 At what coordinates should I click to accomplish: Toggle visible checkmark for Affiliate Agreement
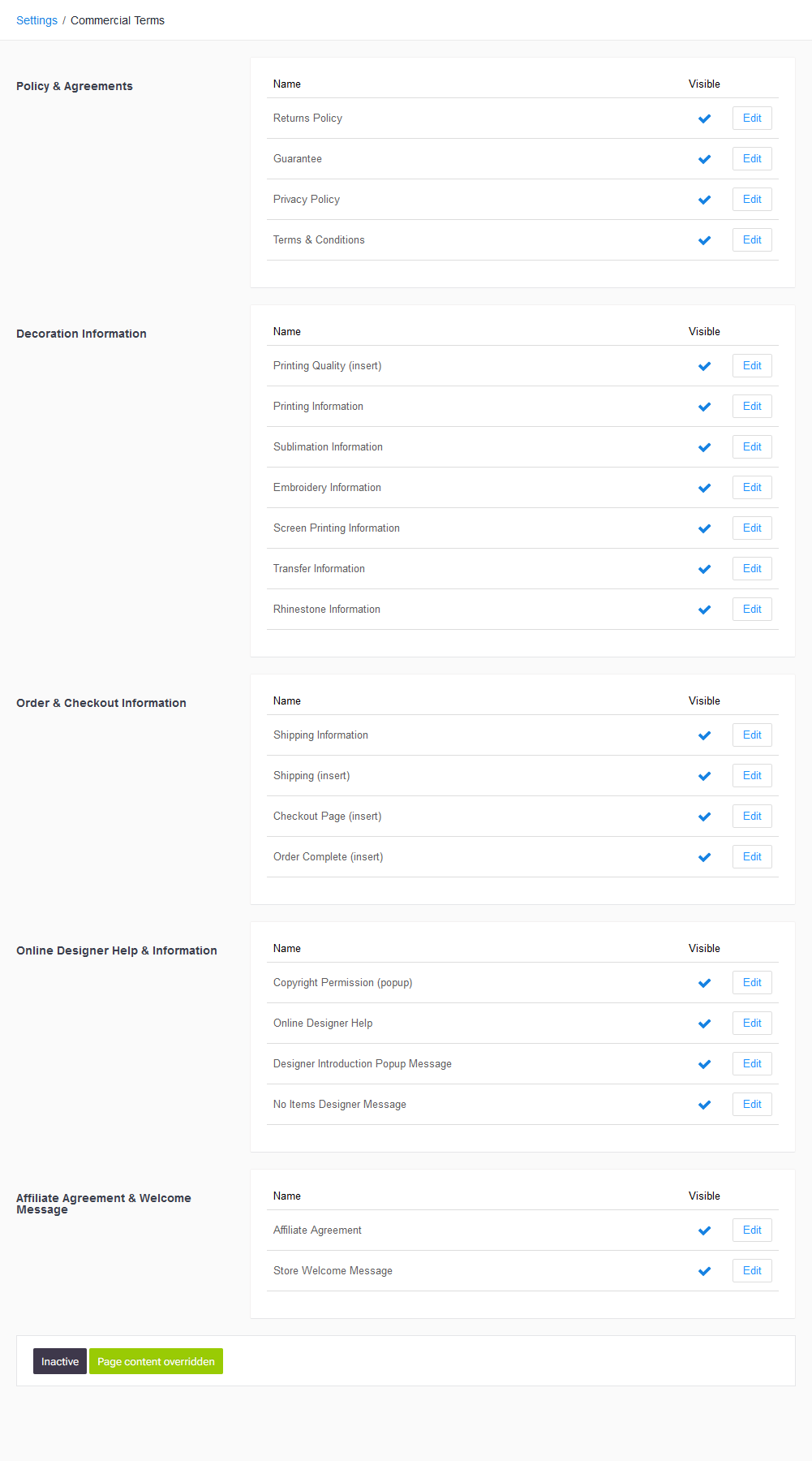click(x=704, y=1230)
